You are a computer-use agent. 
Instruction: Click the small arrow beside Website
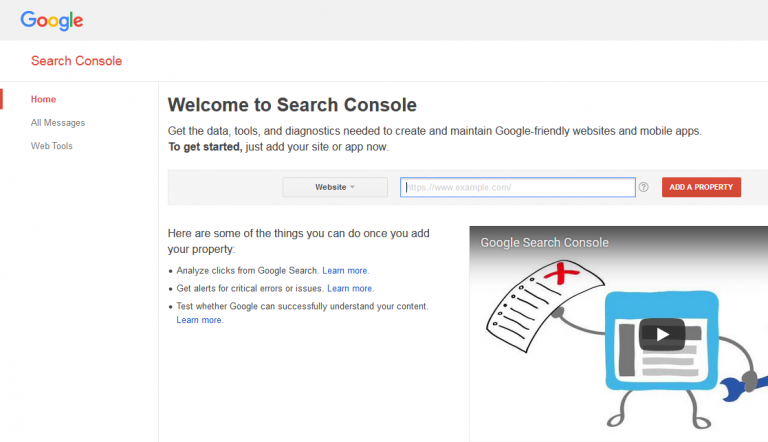(353, 187)
